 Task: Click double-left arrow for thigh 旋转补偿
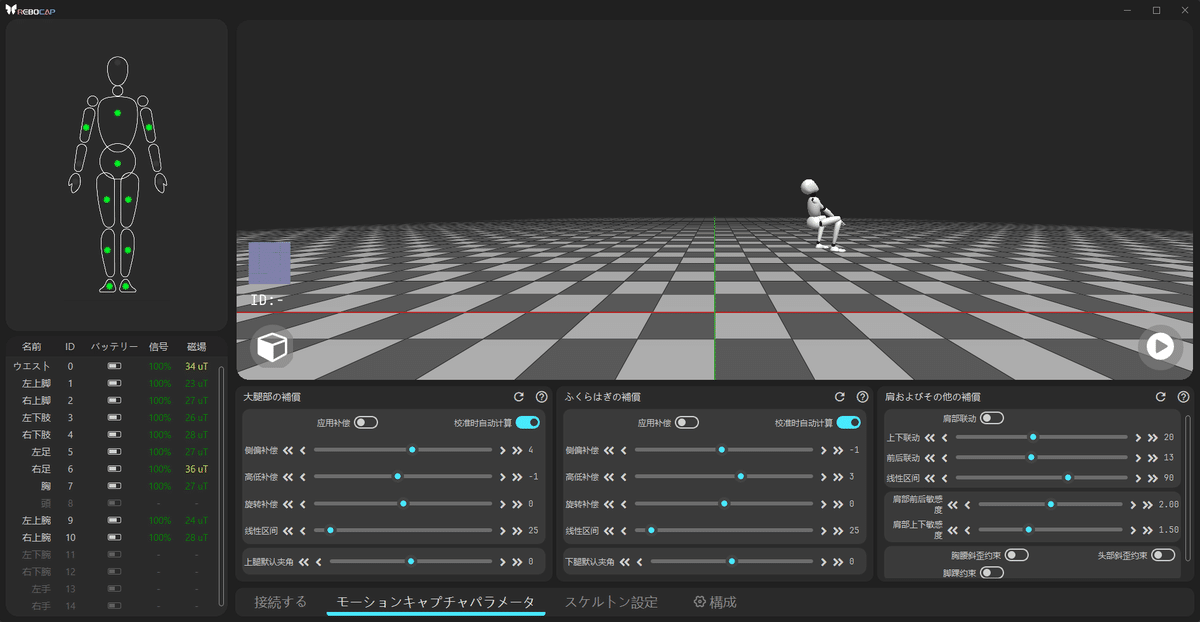pyautogui.click(x=288, y=503)
